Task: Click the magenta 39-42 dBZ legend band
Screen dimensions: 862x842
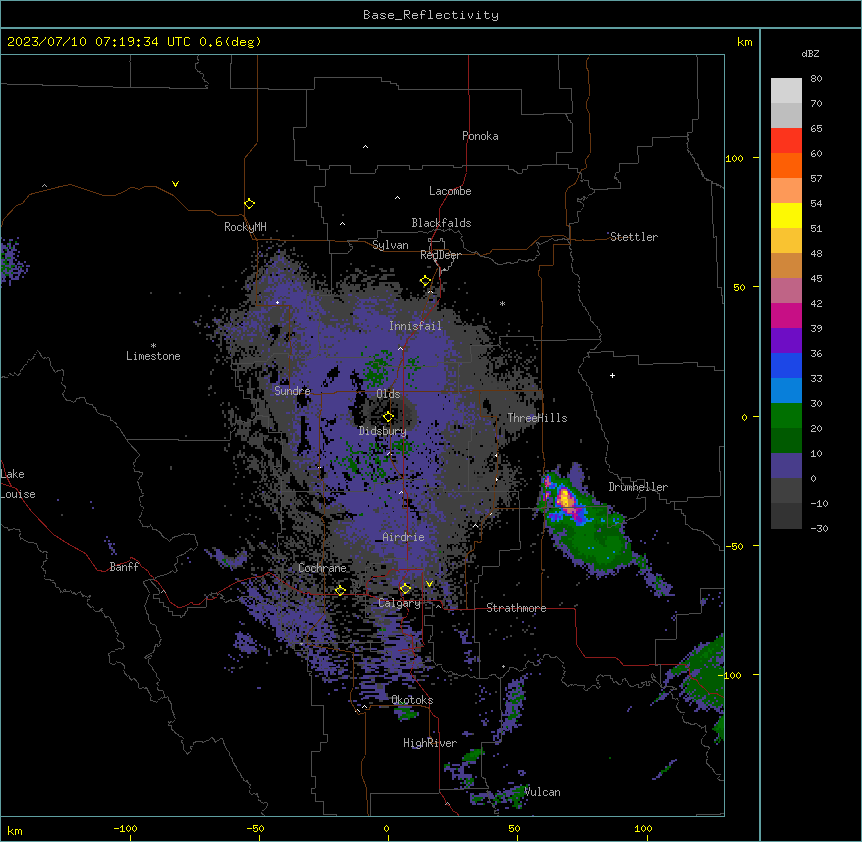Action: [x=786, y=315]
